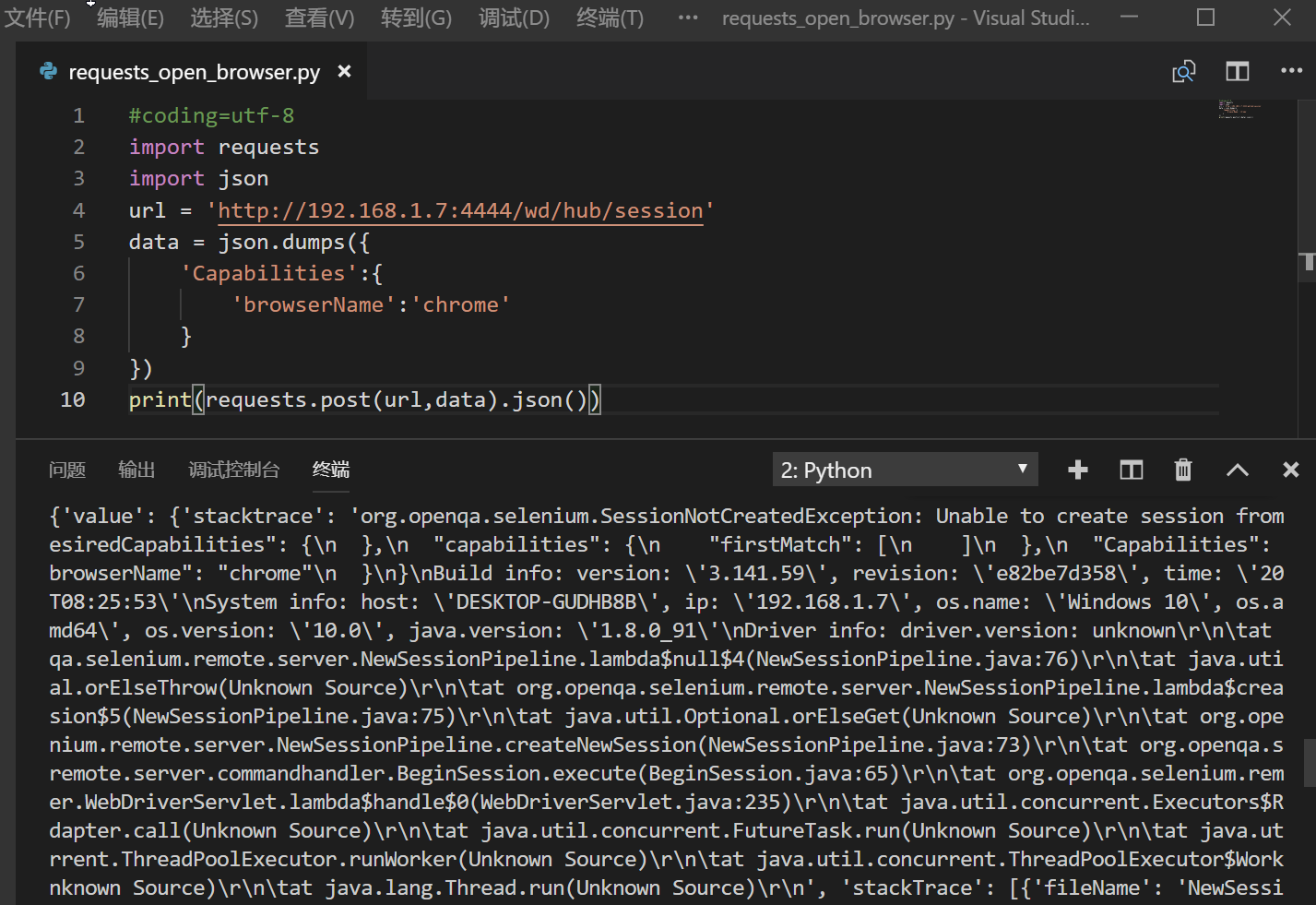Click the URL string 'http://192.168.1.7:4444/wd/hub/session'
This screenshot has width=1316, height=905.
point(461,210)
